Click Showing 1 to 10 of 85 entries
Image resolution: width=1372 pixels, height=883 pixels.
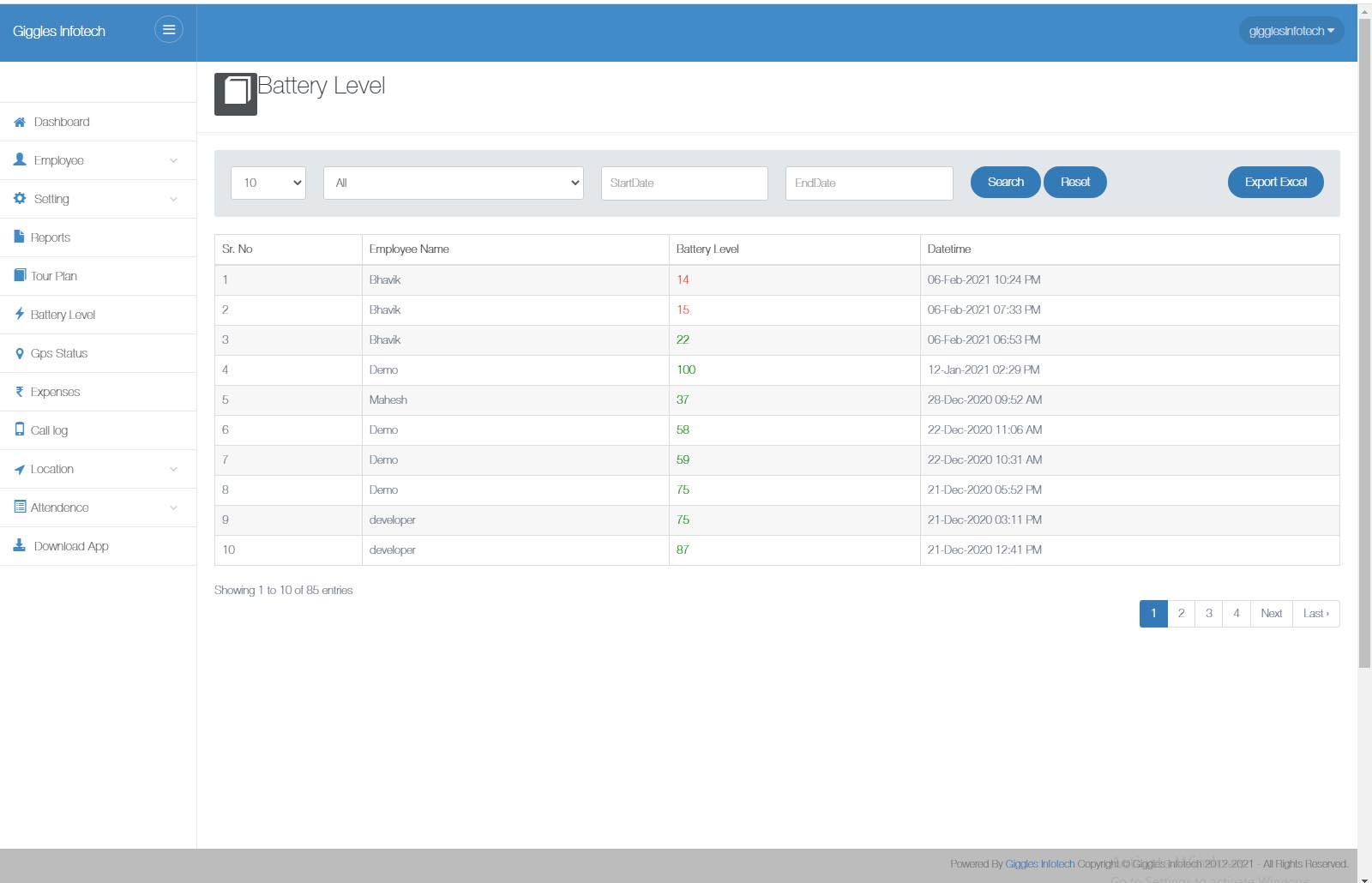pos(284,590)
